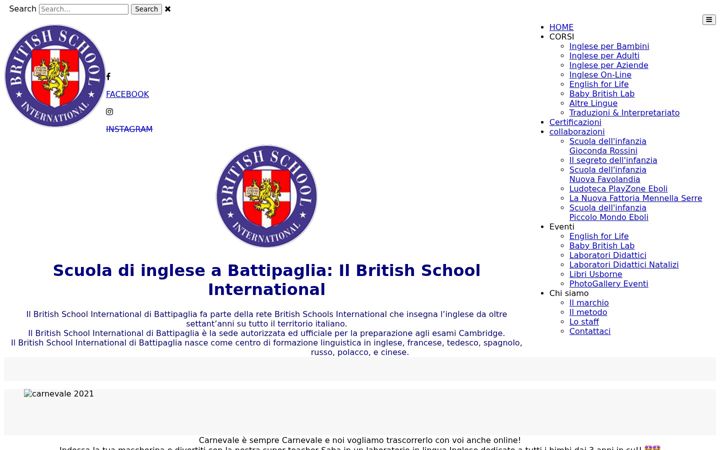The width and height of the screenshot is (720, 450).
Task: Open the INSTAGRAM link
Action: (x=129, y=129)
